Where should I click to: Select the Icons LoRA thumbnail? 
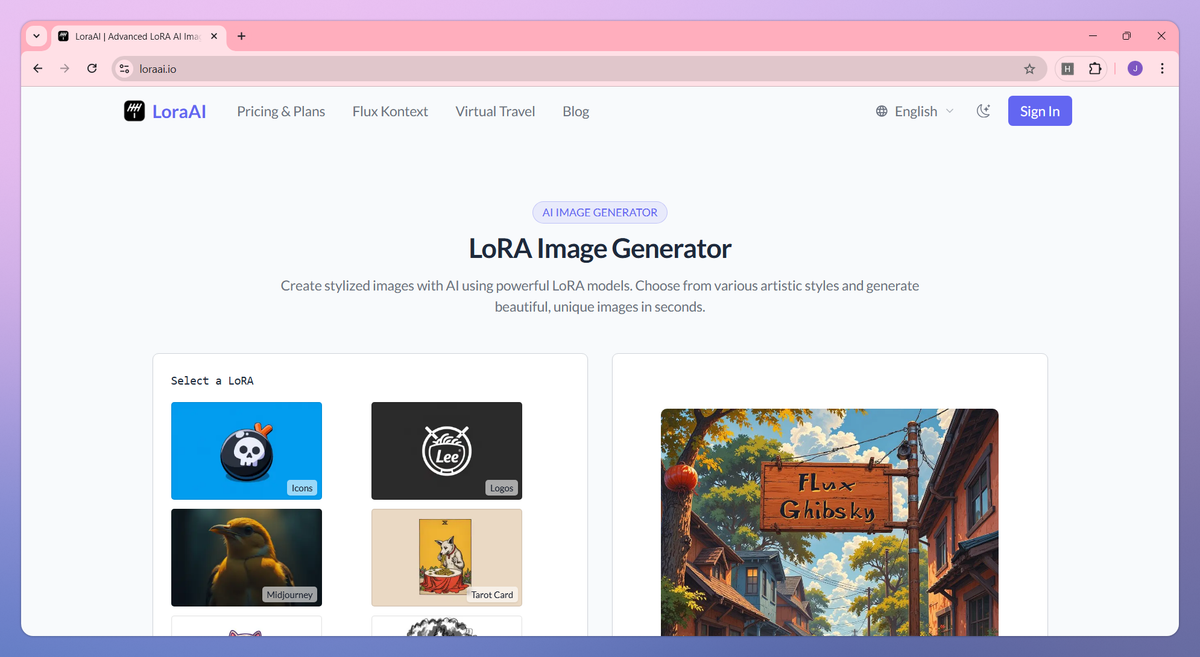coord(246,451)
